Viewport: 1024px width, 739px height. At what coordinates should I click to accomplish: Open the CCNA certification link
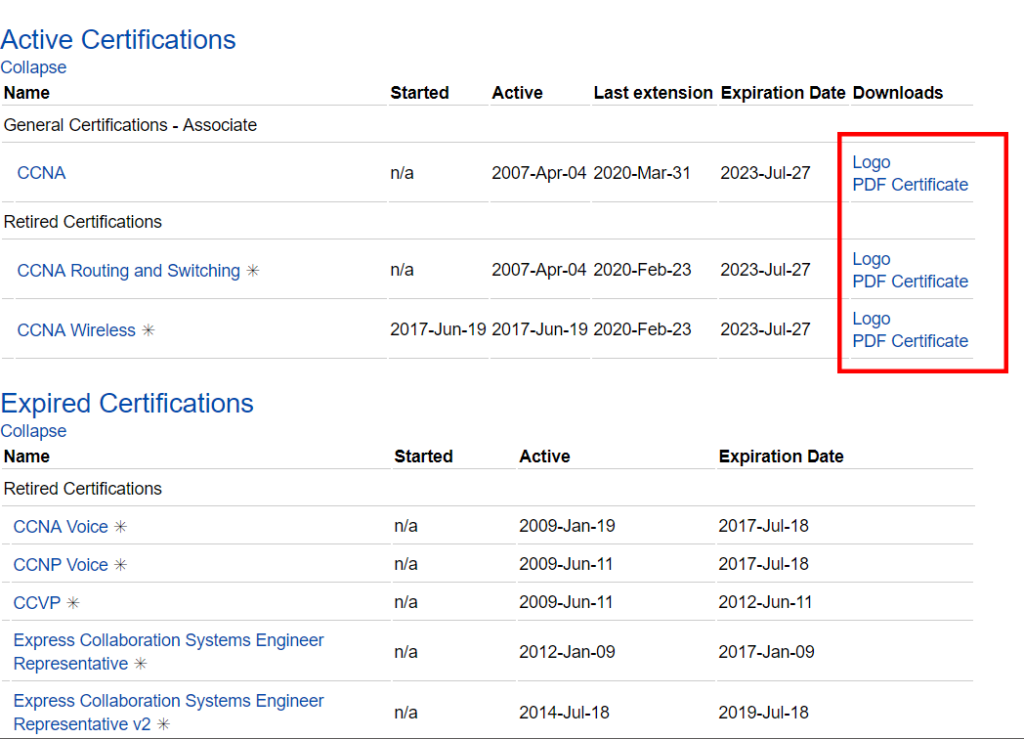(x=41, y=173)
